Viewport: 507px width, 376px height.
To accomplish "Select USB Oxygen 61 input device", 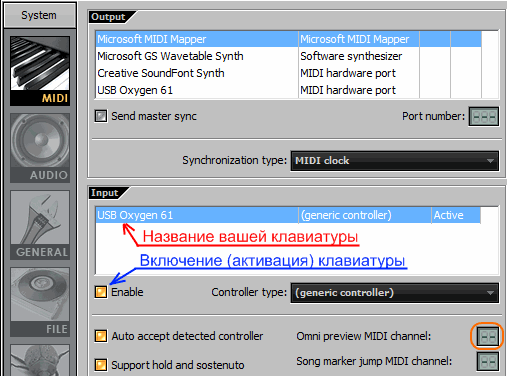I will (x=288, y=215).
